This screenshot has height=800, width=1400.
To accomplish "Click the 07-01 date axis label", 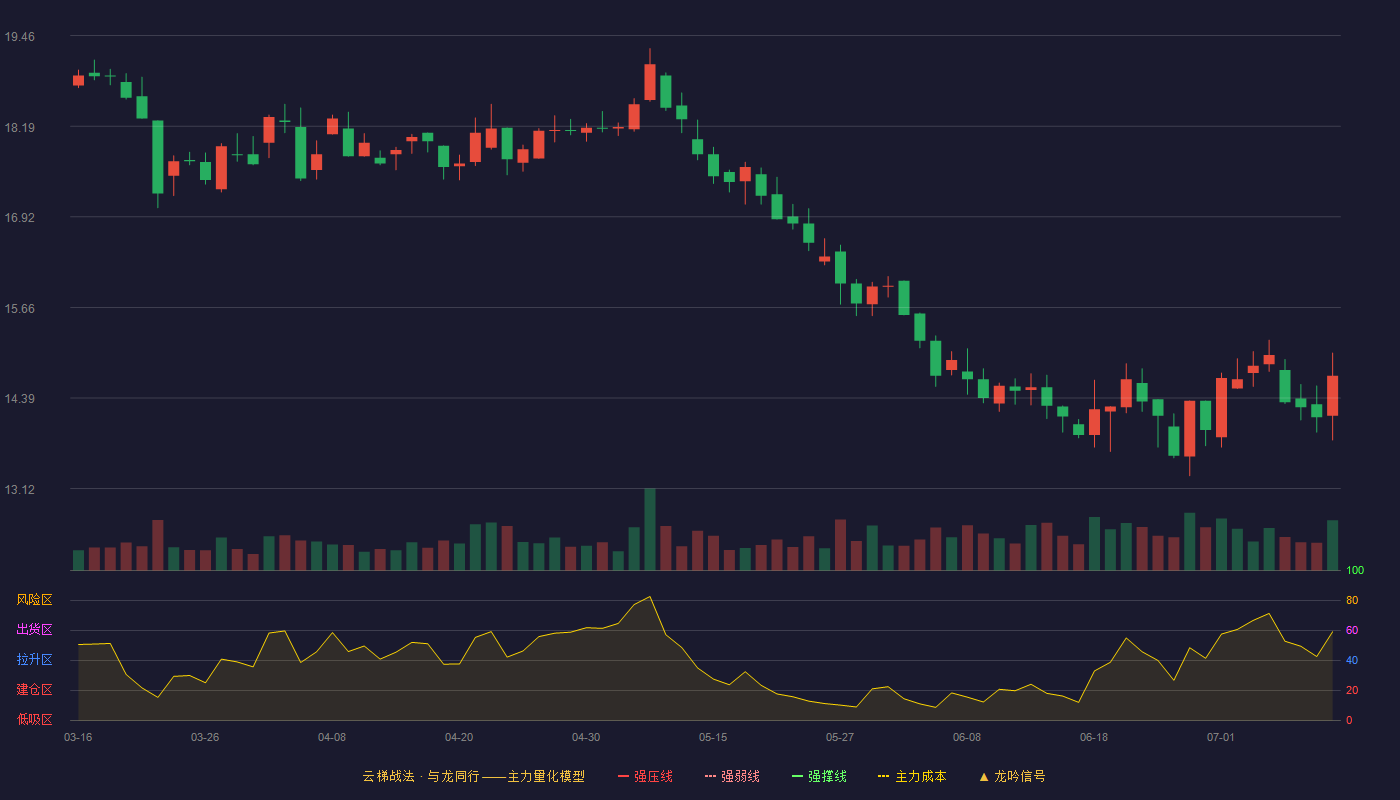I will click(x=1221, y=737).
